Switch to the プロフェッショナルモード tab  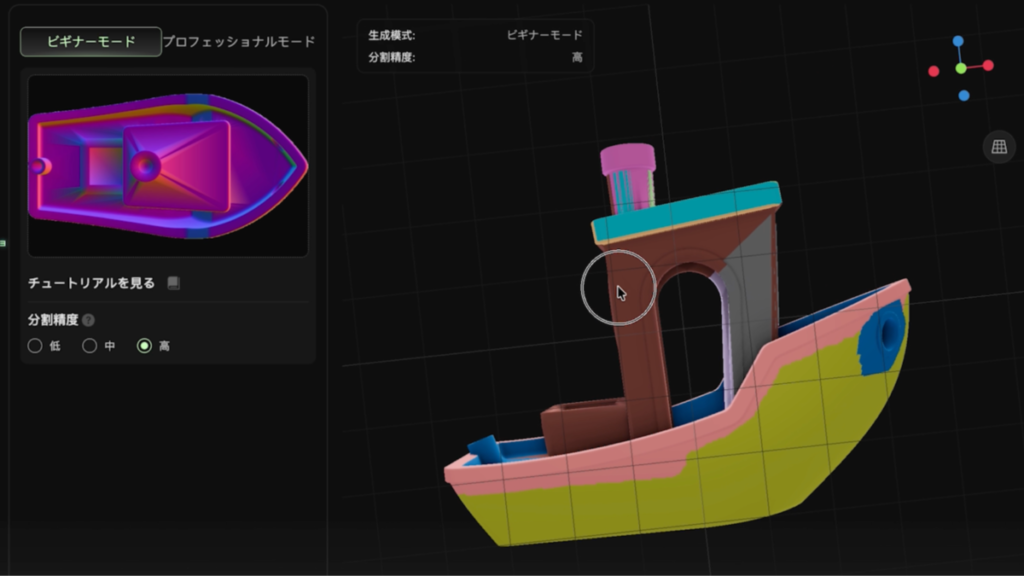239,41
